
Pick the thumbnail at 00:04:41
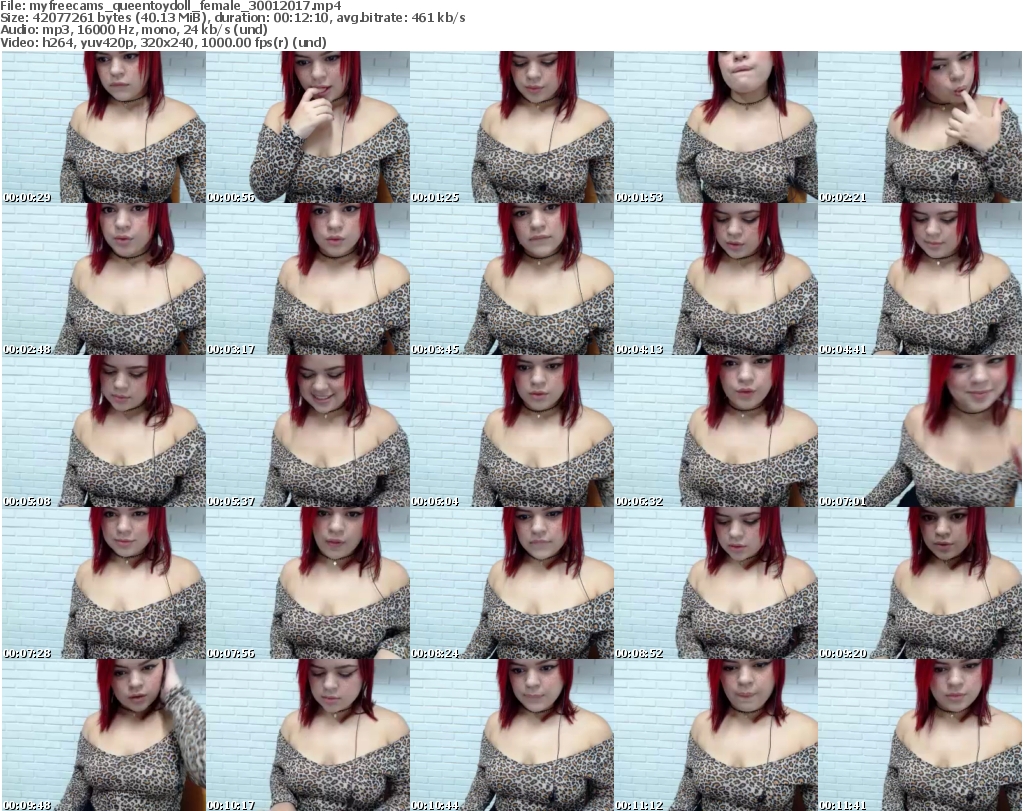pyautogui.click(x=920, y=279)
